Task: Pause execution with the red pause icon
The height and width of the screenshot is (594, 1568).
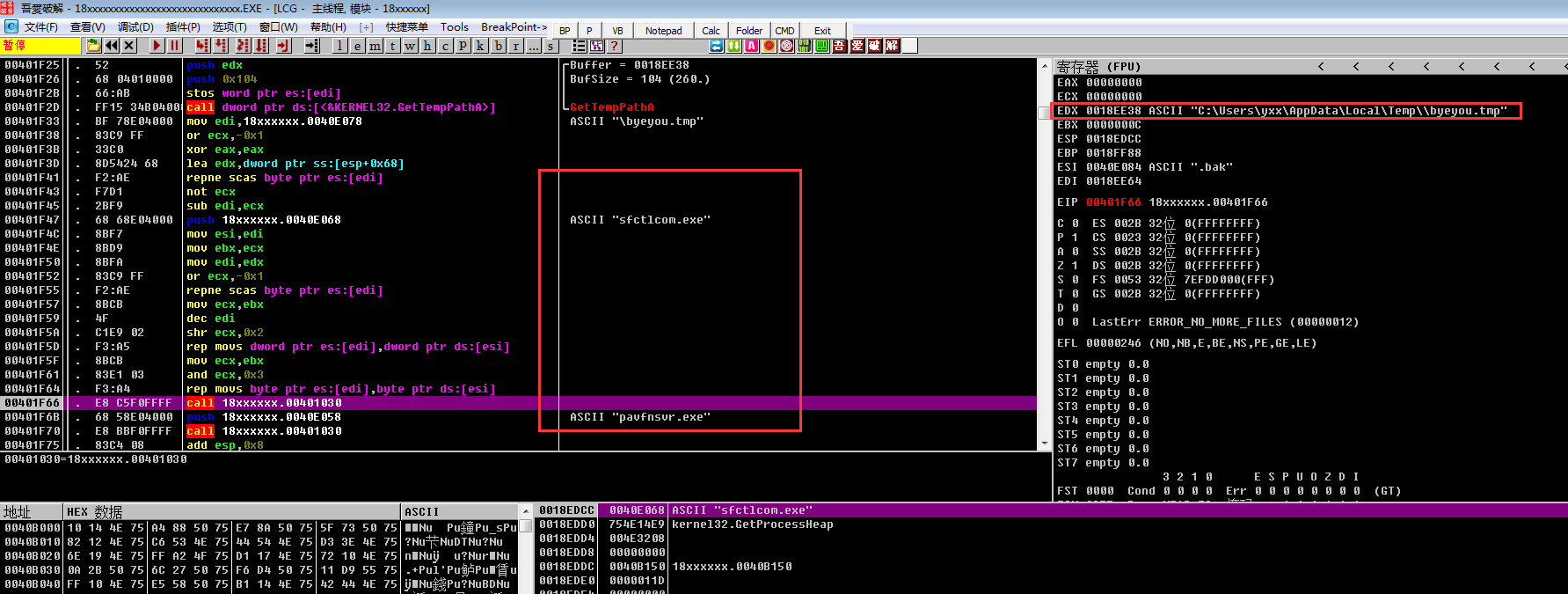Action: (174, 46)
